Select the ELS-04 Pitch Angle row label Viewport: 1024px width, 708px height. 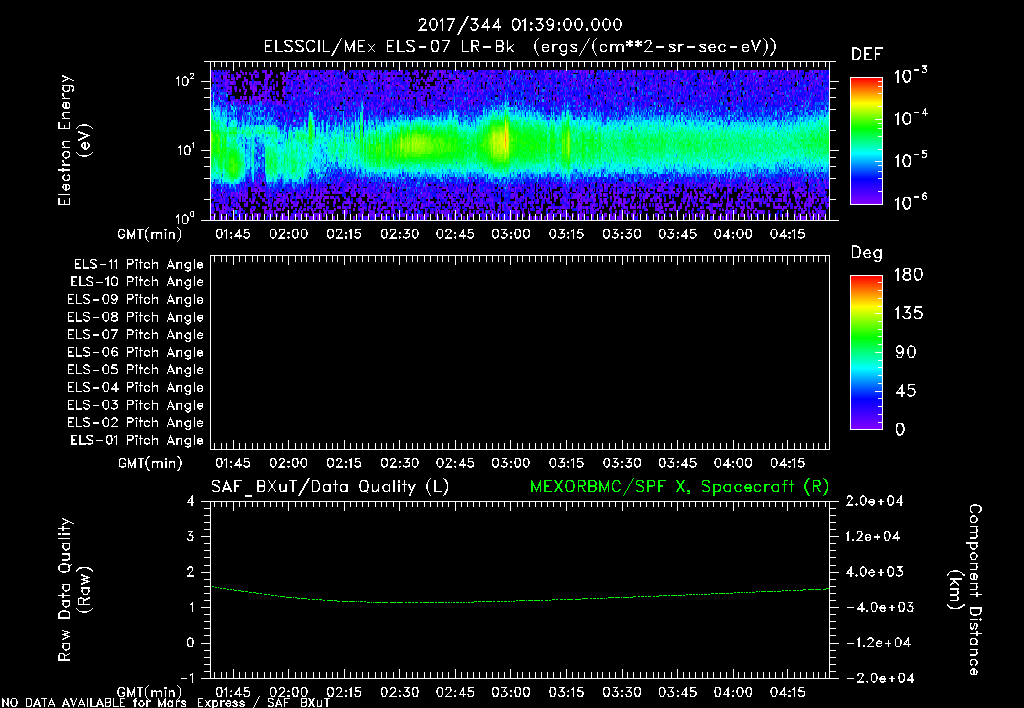pos(135,388)
